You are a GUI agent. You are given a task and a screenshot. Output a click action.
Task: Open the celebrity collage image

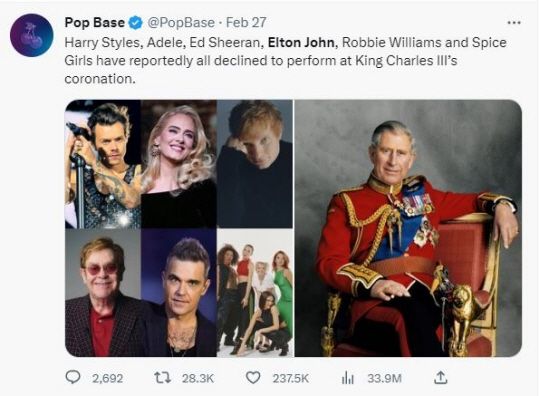coord(179,228)
